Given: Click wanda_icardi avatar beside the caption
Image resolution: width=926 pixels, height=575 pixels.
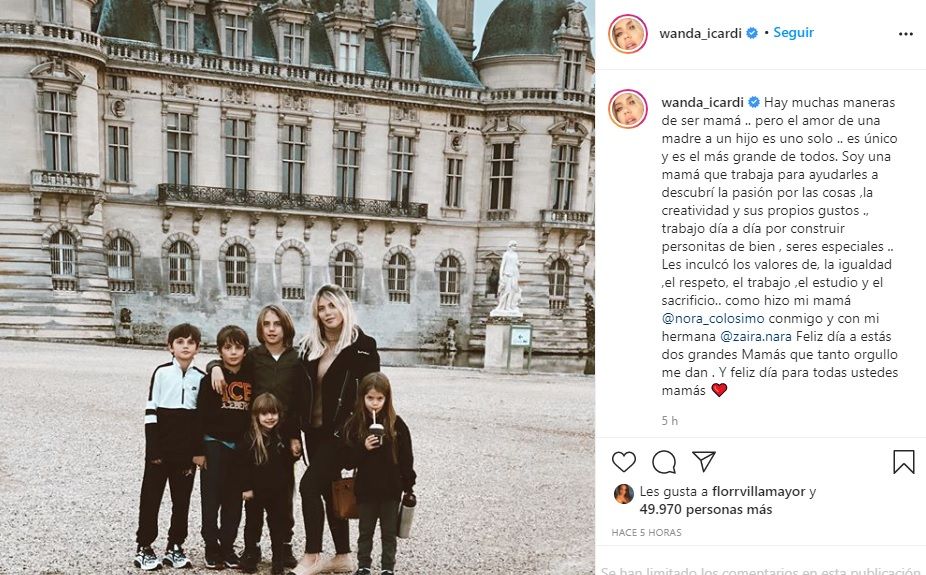Looking at the screenshot, I should tap(628, 109).
